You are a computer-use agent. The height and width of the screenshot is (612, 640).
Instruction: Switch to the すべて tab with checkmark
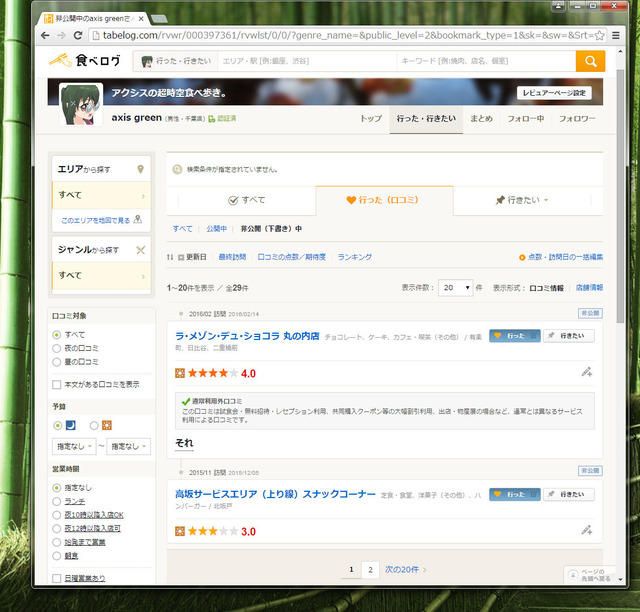point(246,200)
